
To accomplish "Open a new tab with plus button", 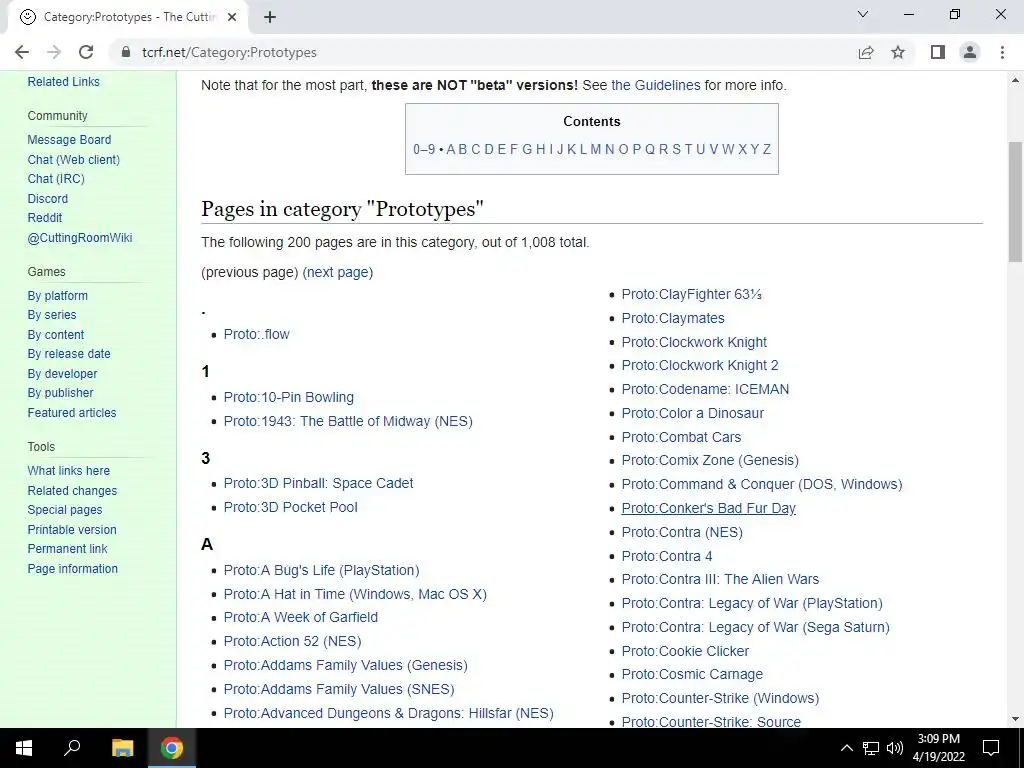I will (270, 17).
